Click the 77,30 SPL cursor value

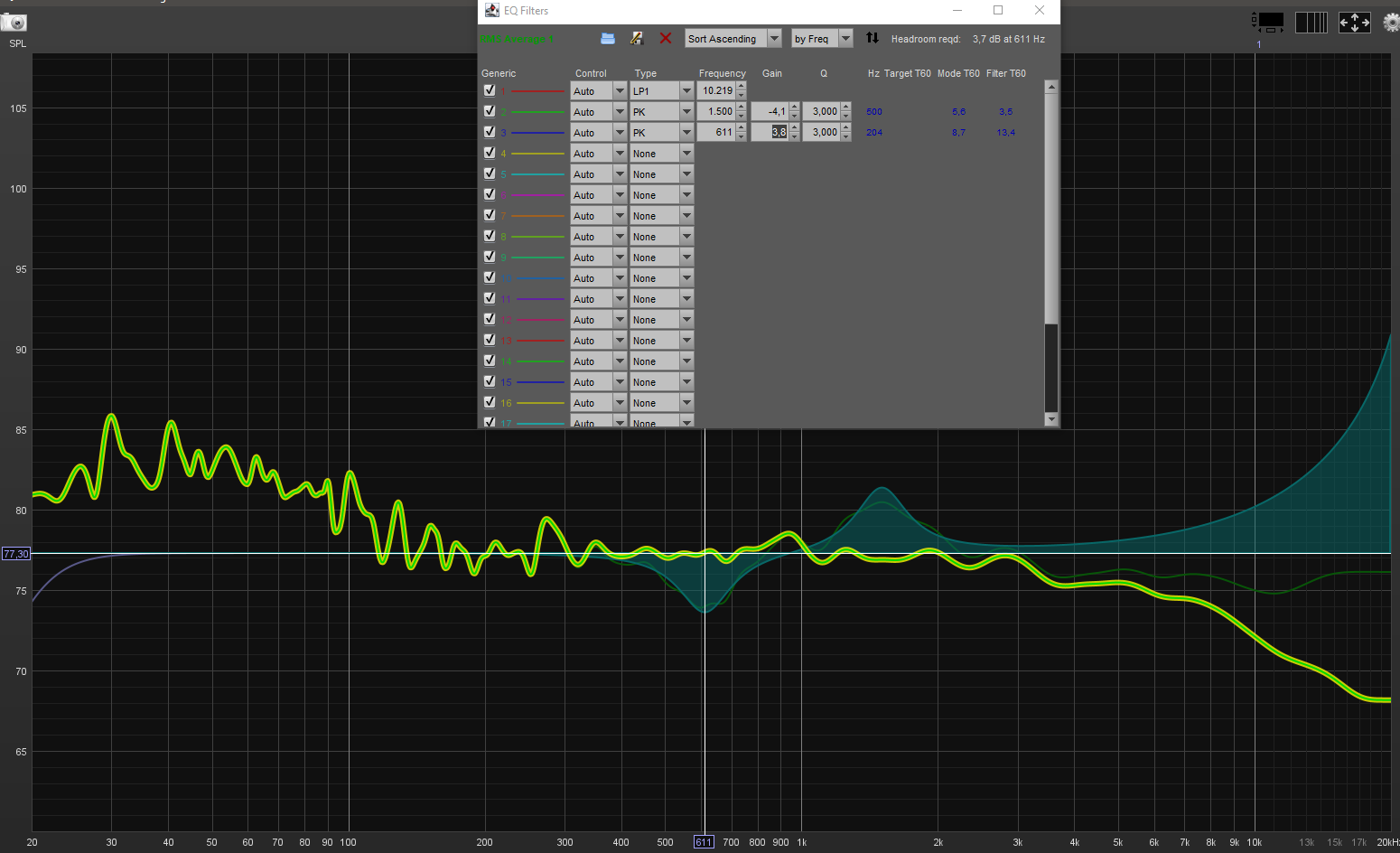pyautogui.click(x=16, y=554)
